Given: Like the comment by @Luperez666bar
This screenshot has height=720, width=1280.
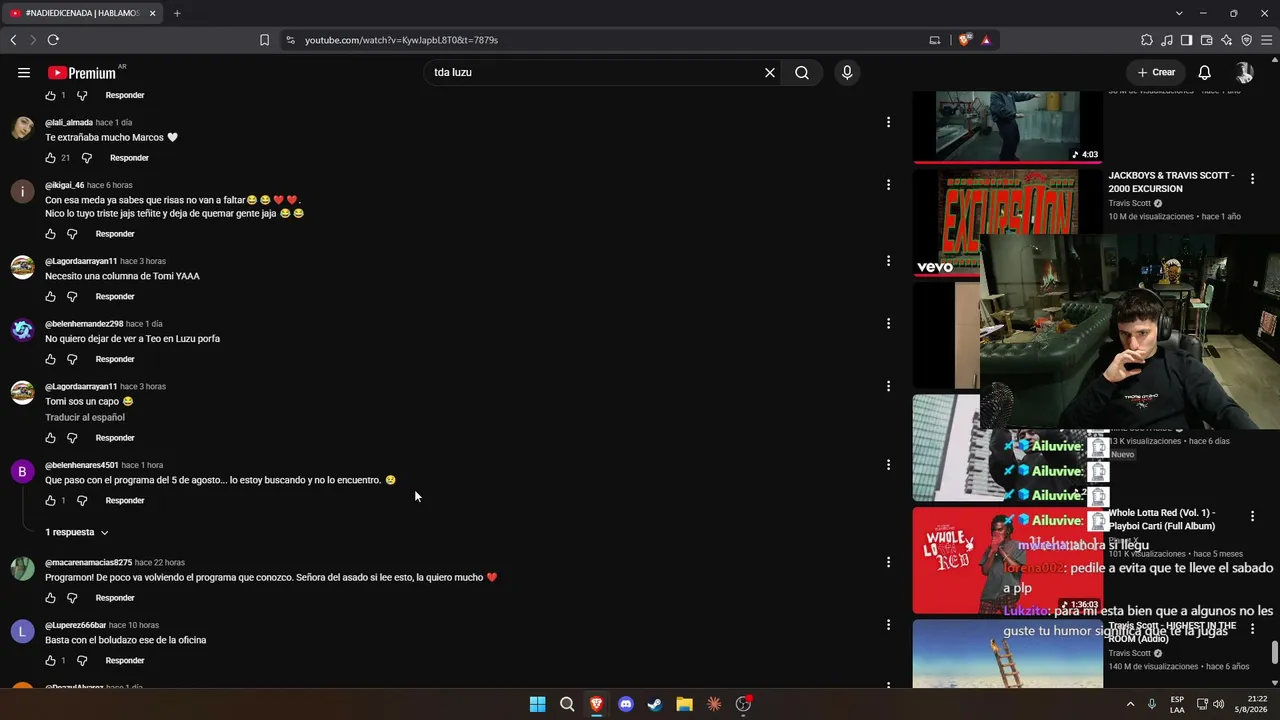Looking at the screenshot, I should point(50,661).
